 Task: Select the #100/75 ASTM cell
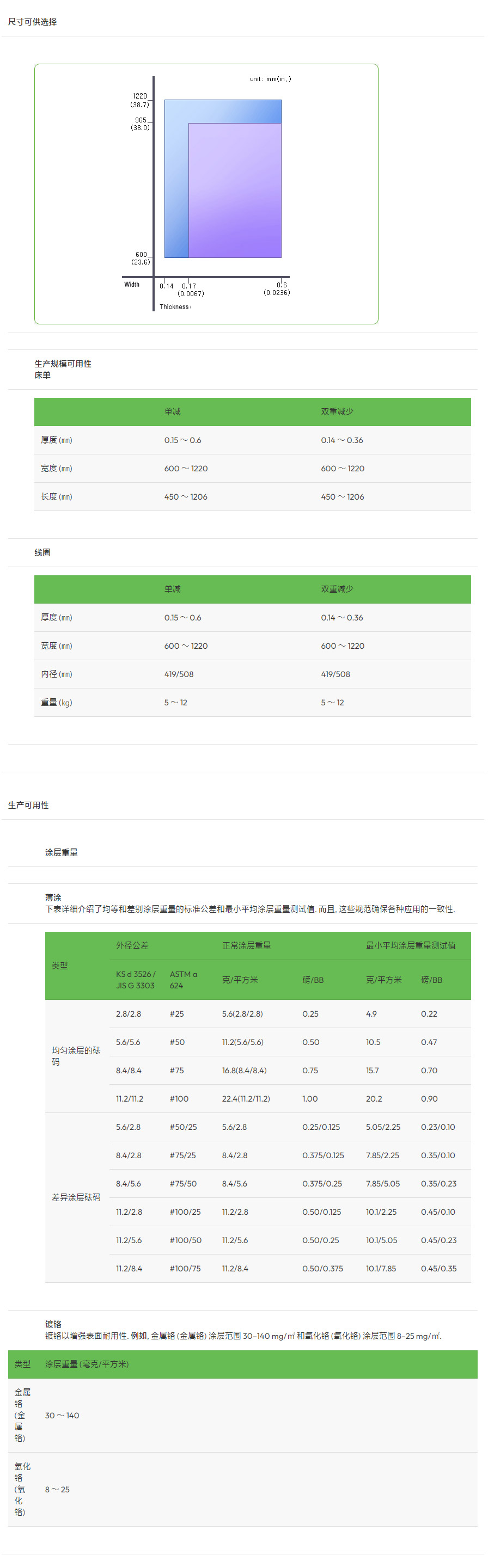[185, 1269]
